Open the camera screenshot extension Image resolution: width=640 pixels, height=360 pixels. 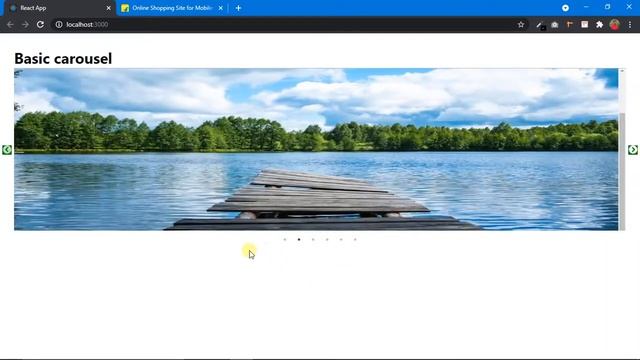(x=554, y=25)
